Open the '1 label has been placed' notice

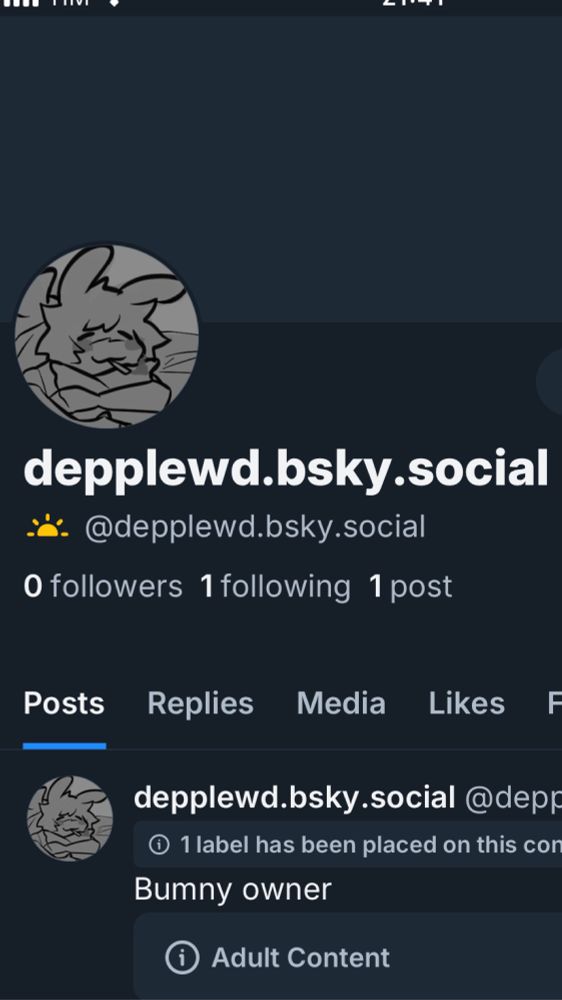[348, 844]
